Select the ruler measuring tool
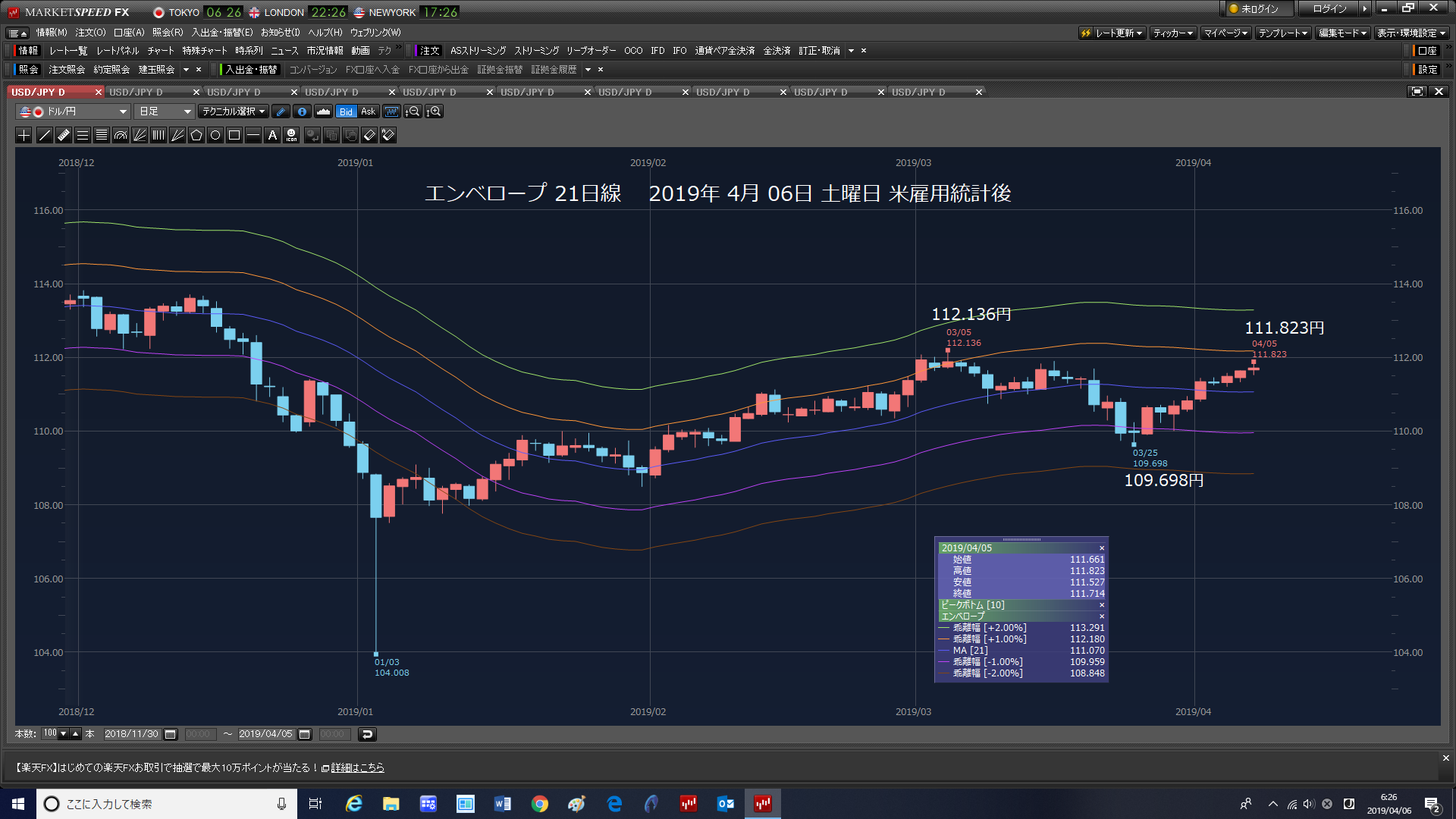 pos(64,135)
